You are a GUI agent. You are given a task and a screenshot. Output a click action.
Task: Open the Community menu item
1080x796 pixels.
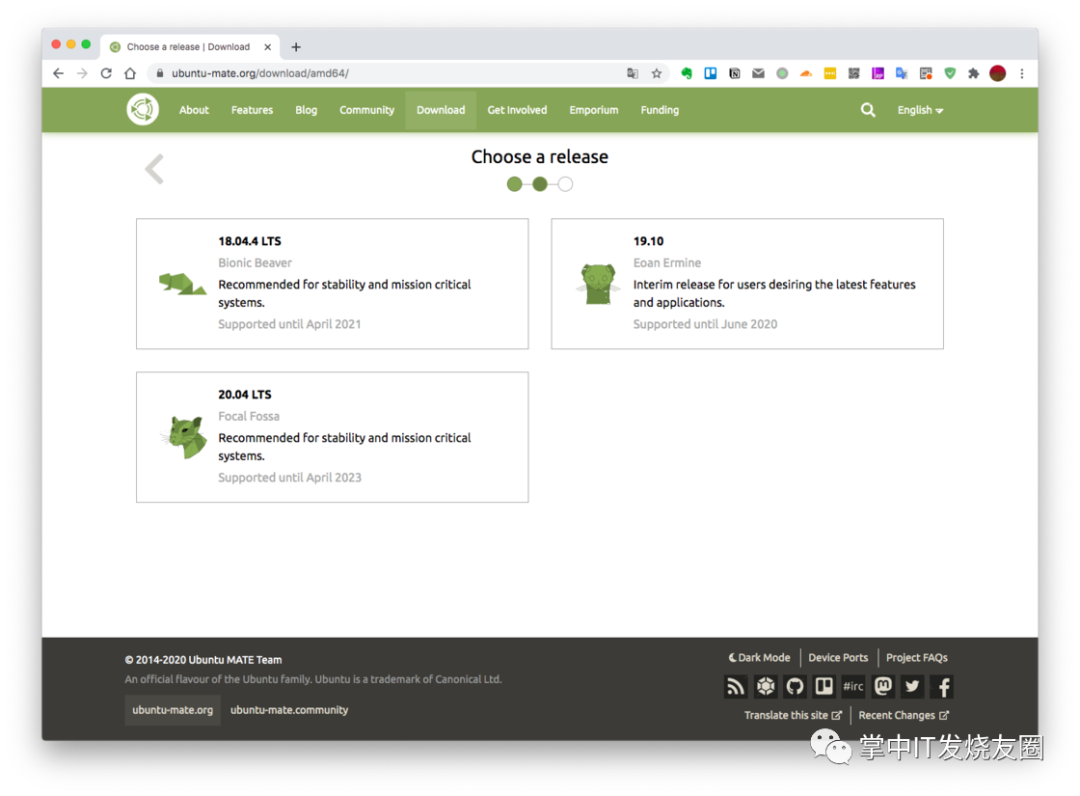click(366, 110)
